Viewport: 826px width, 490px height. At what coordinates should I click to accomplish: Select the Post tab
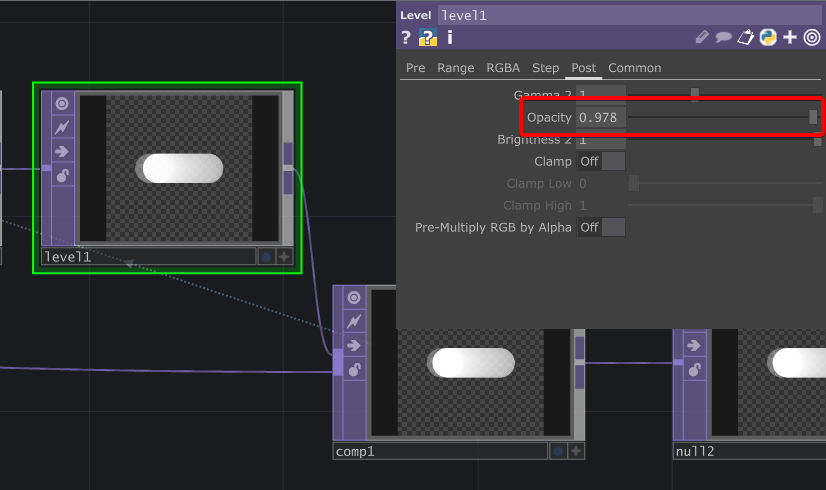point(584,68)
